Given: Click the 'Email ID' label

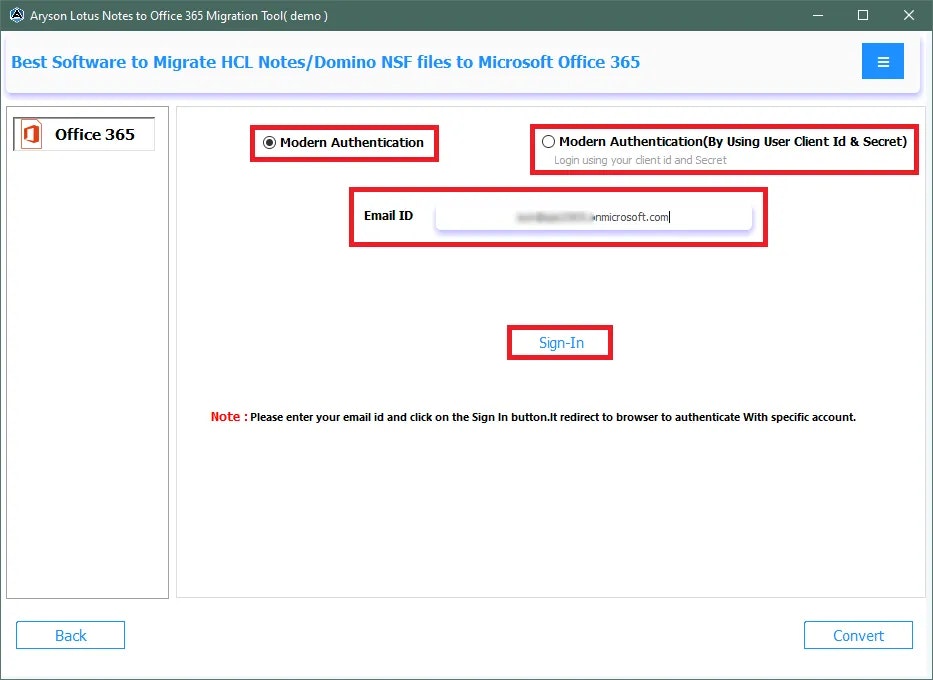Looking at the screenshot, I should (x=389, y=215).
